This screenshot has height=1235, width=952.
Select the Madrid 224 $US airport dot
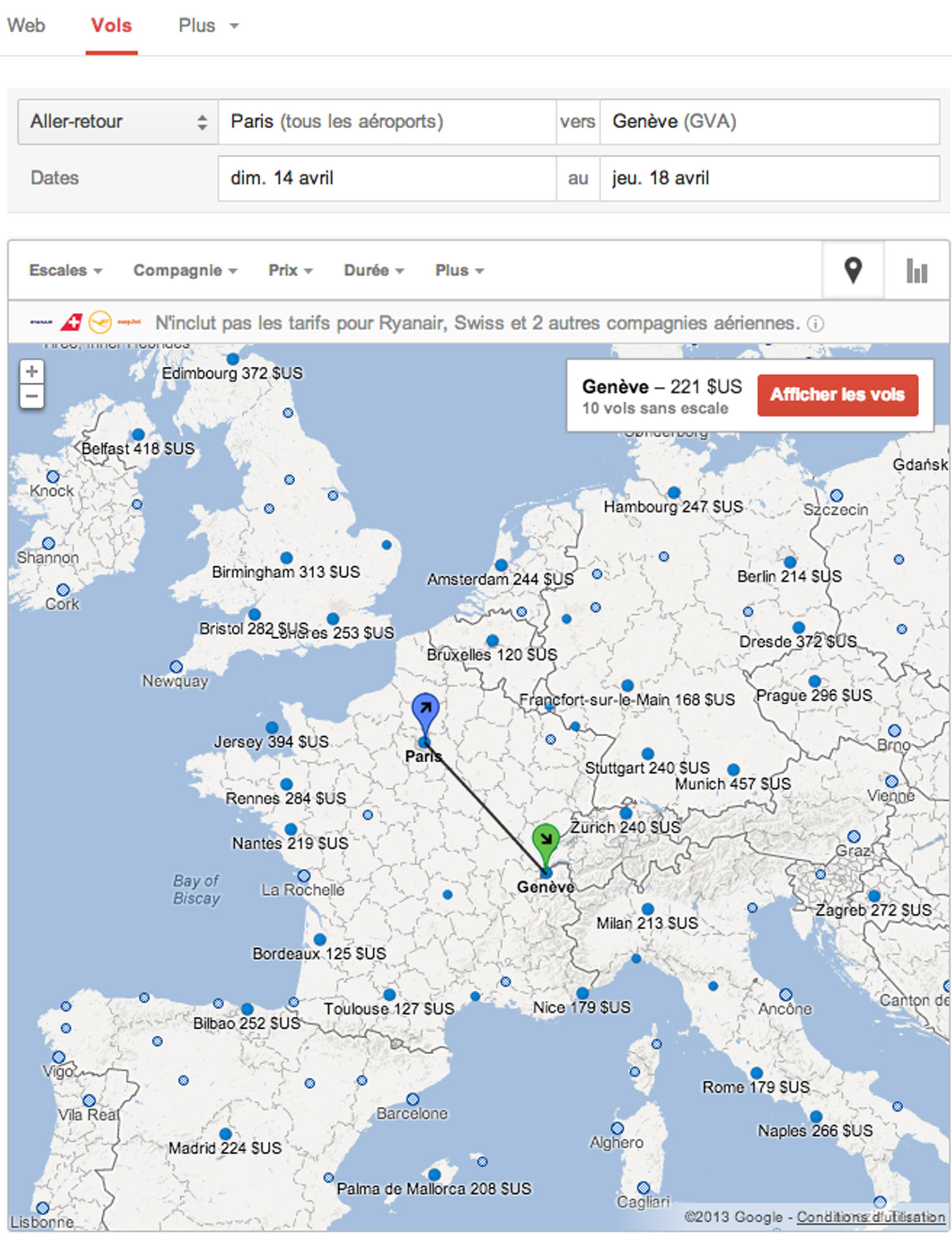(225, 1133)
